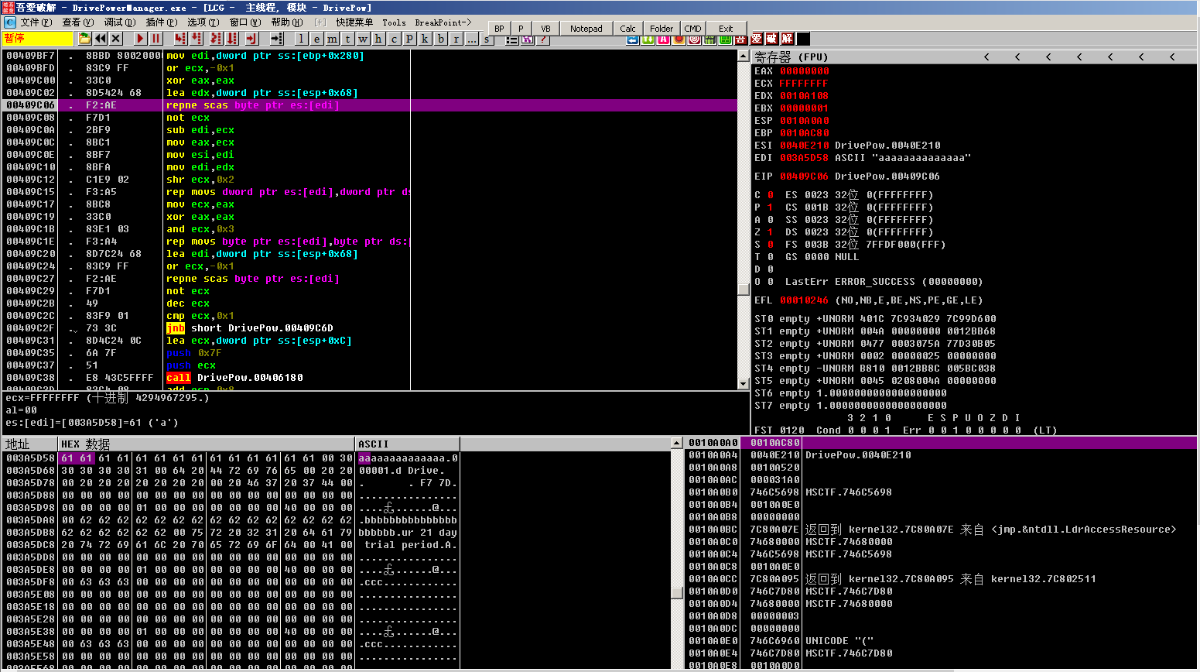Viewport: 1200px width, 672px height.
Task: Select the EDI register line
Action: point(861,158)
